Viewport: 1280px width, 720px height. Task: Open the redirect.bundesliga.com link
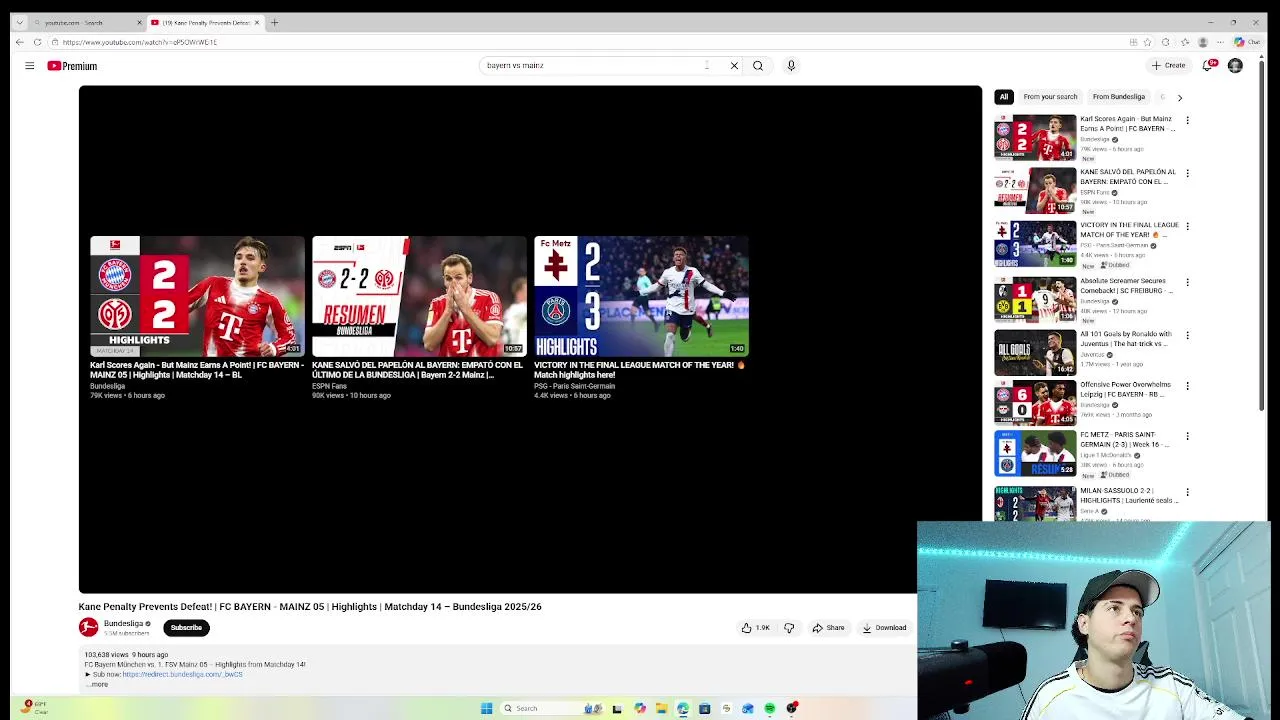182,674
